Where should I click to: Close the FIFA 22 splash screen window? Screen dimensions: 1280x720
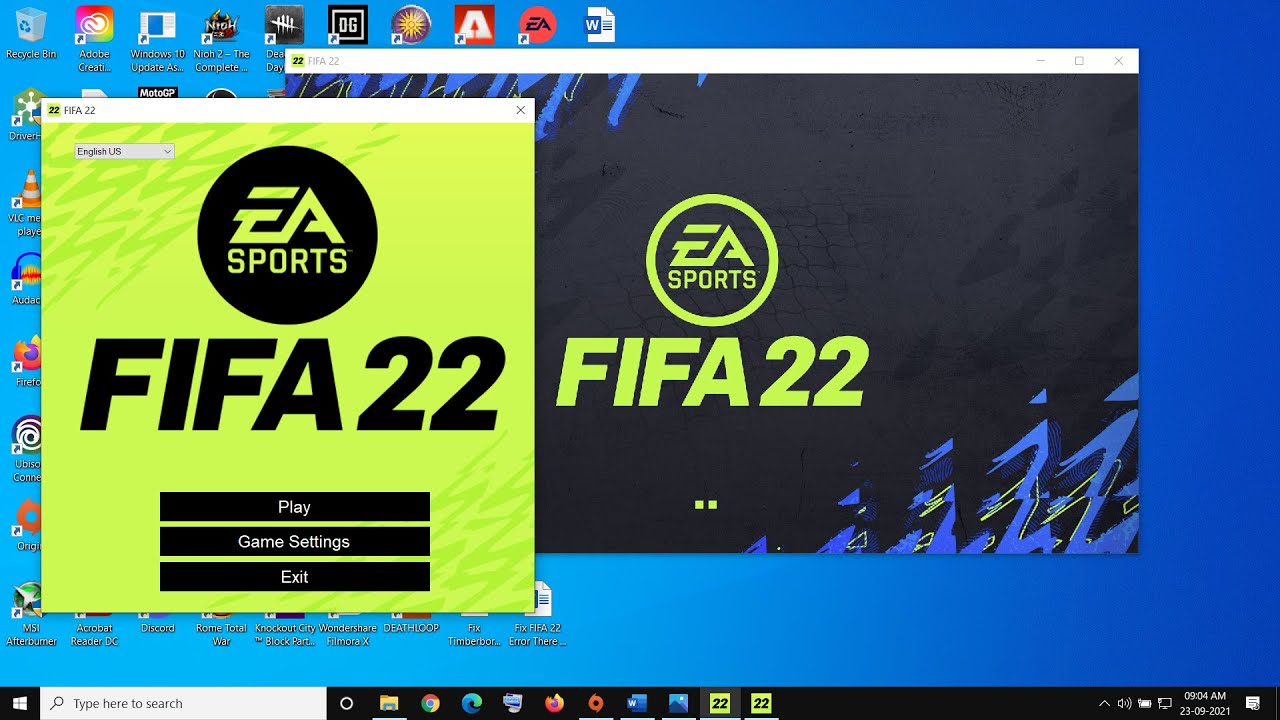(x=1118, y=61)
